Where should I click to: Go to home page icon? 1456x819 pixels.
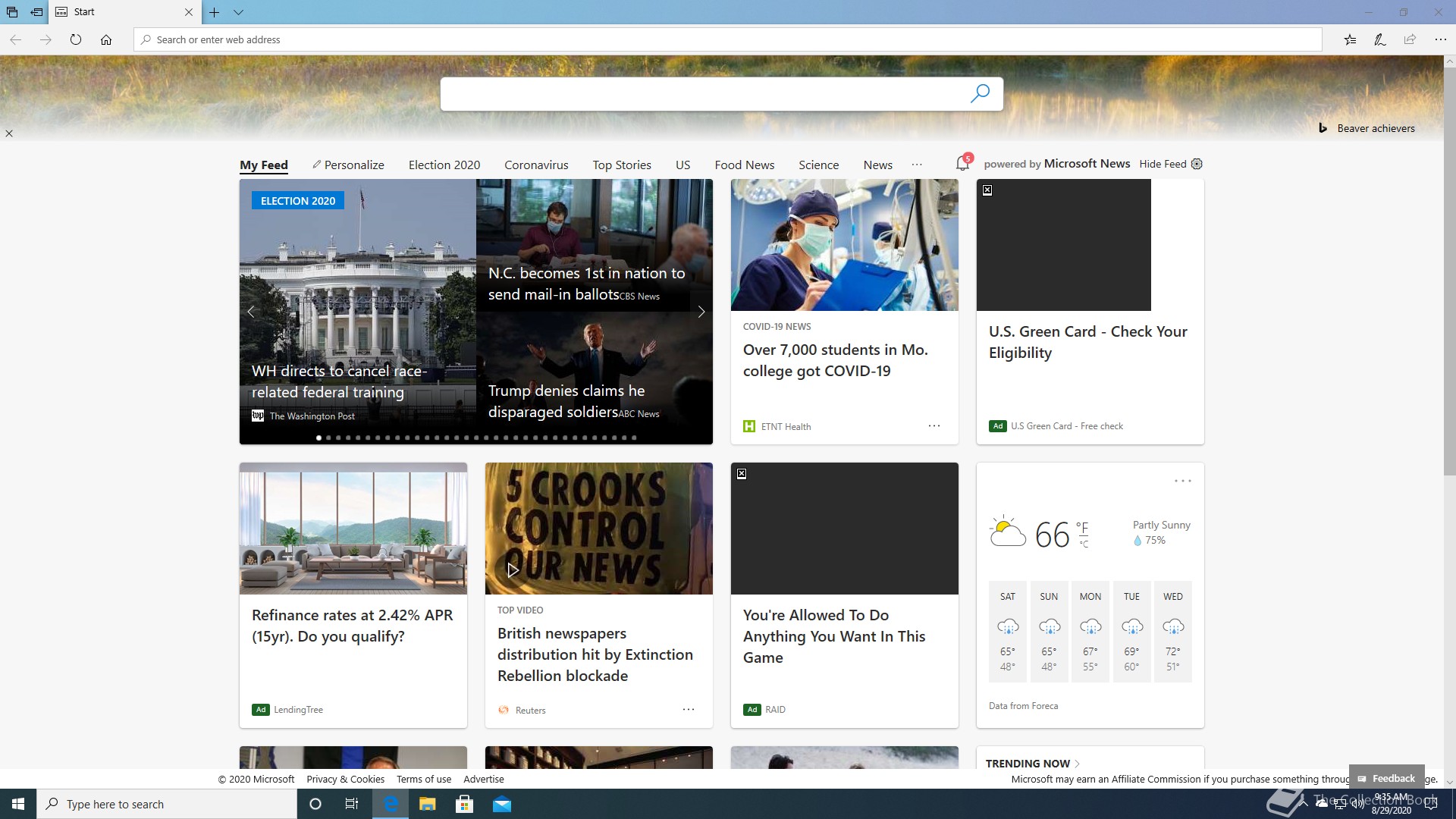click(x=106, y=39)
